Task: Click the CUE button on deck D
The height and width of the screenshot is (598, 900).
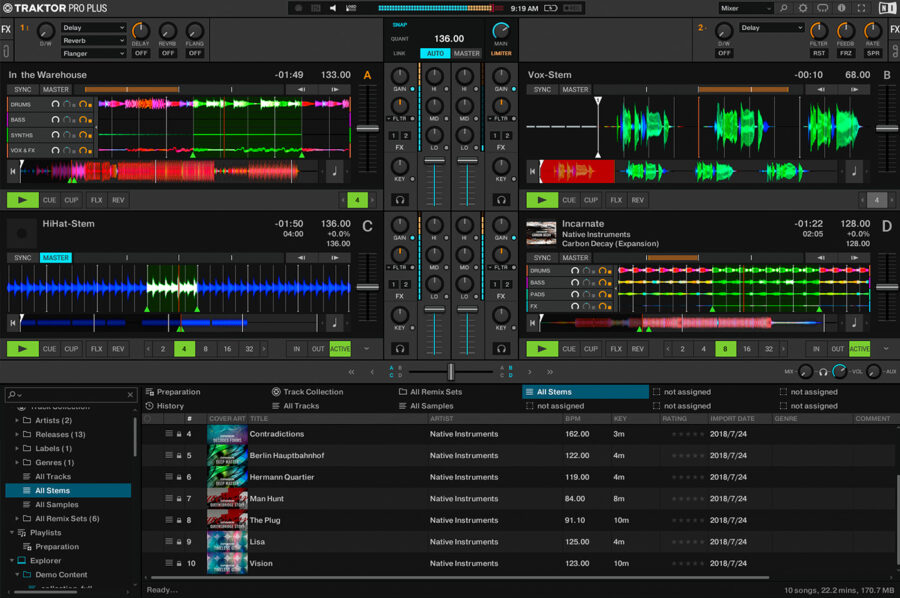Action: (x=570, y=348)
